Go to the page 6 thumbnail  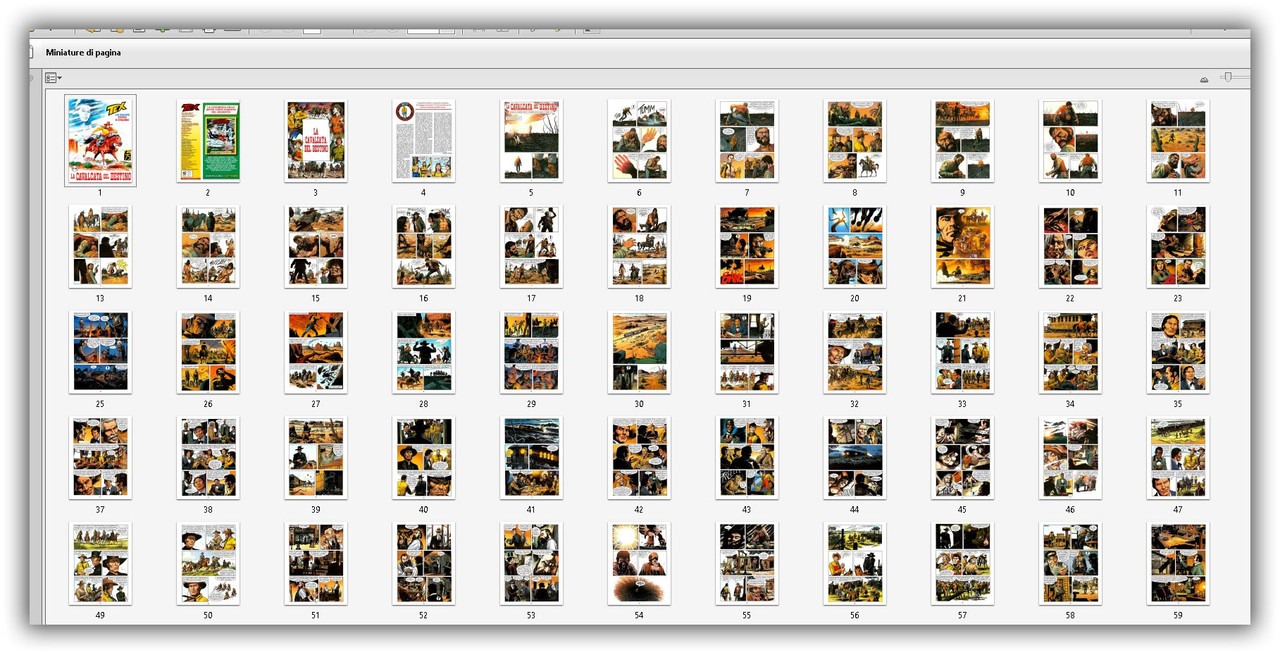[639, 140]
